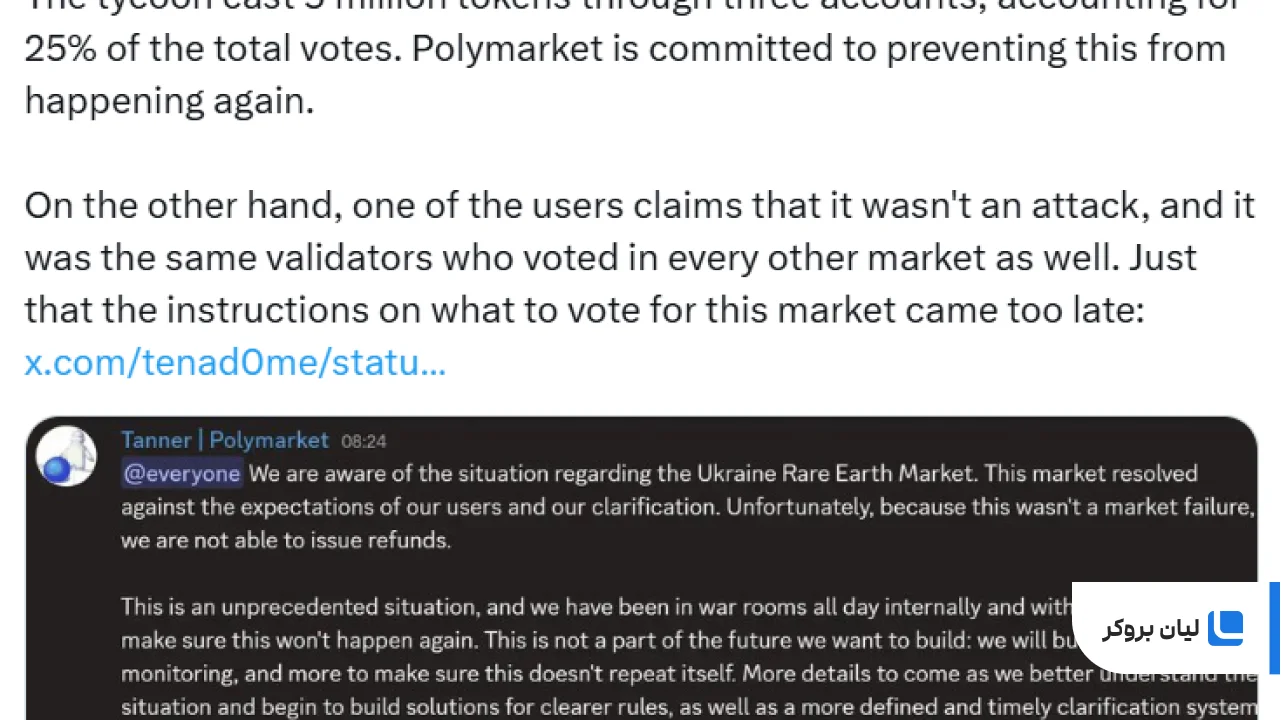This screenshot has width=1281, height=720.
Task: Click the Persian Lian Broker brand text
Action: 1150,629
